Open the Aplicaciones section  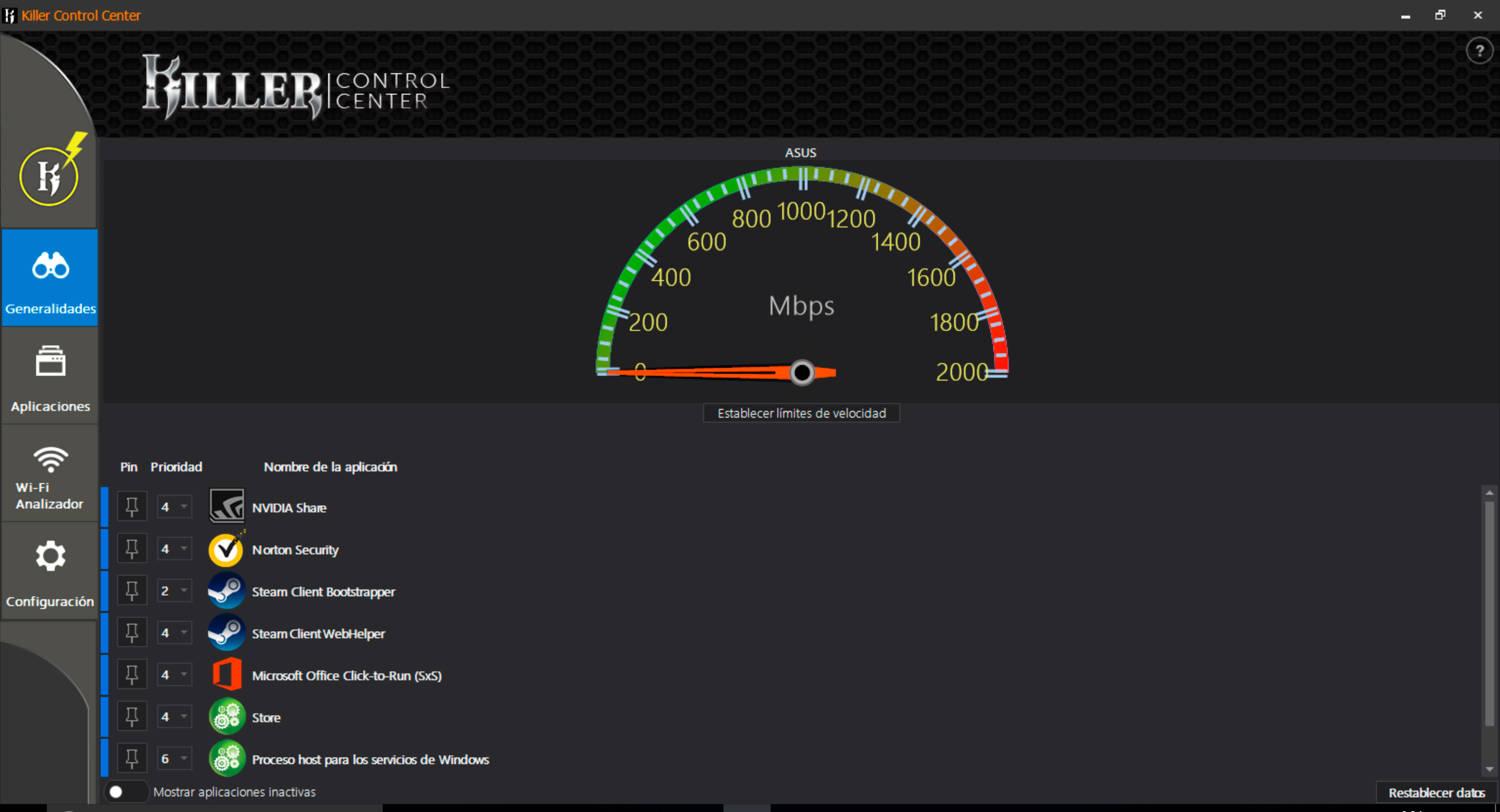(50, 376)
